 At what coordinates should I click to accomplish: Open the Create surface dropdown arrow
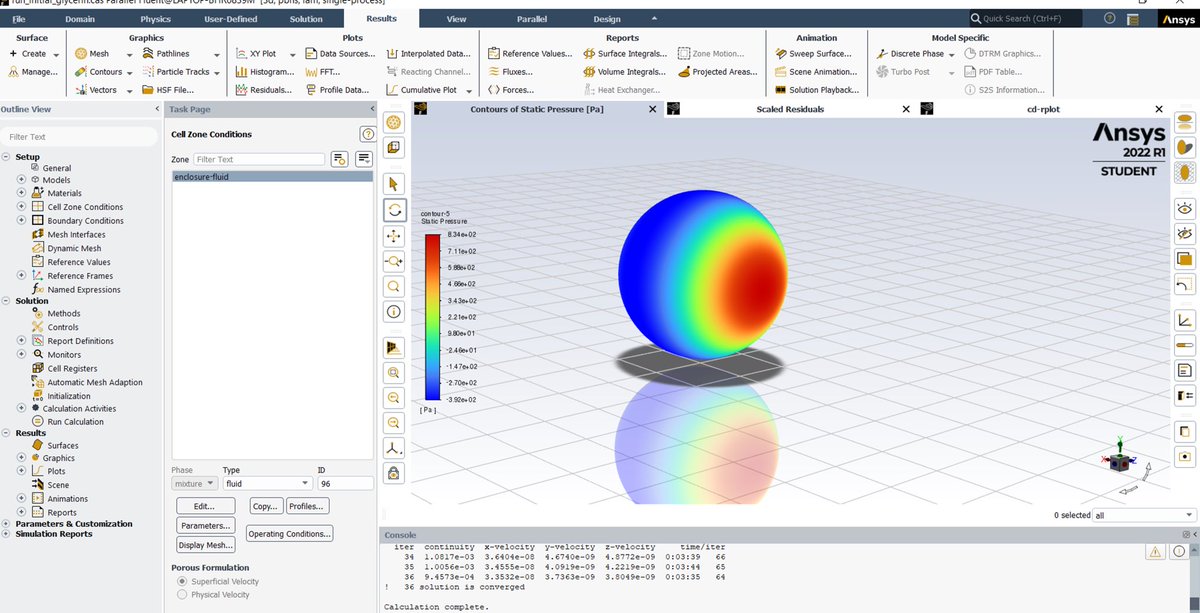coord(56,55)
